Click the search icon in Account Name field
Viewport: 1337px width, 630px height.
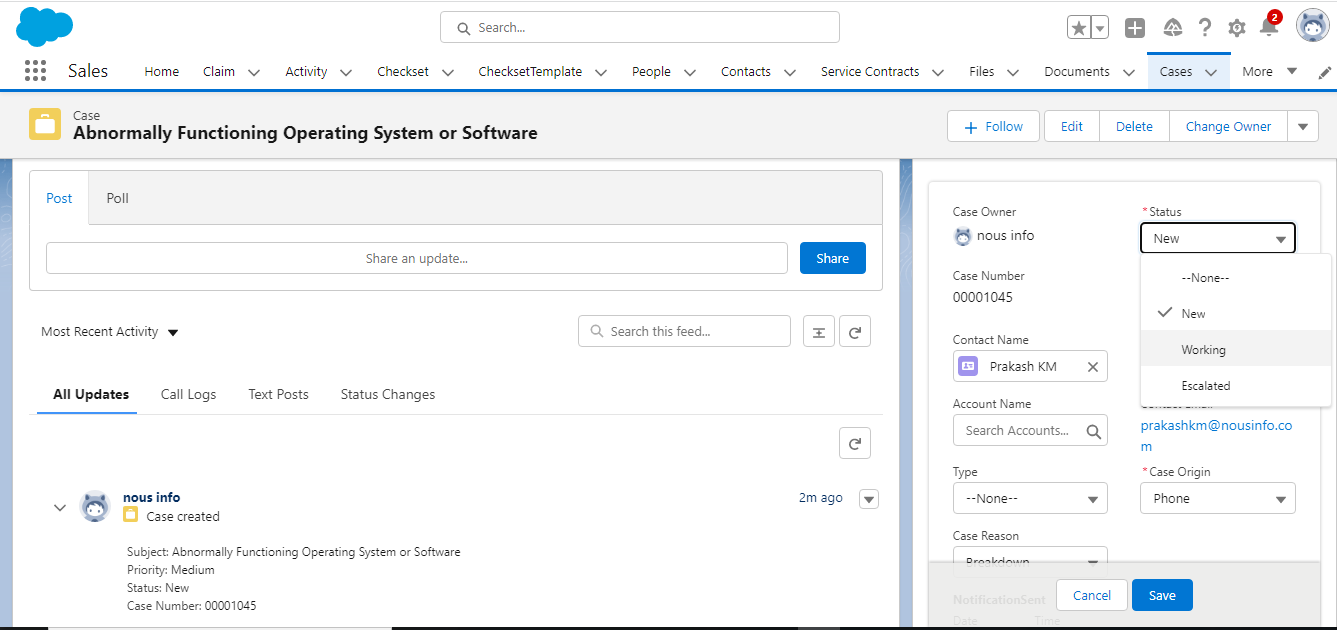(1094, 431)
